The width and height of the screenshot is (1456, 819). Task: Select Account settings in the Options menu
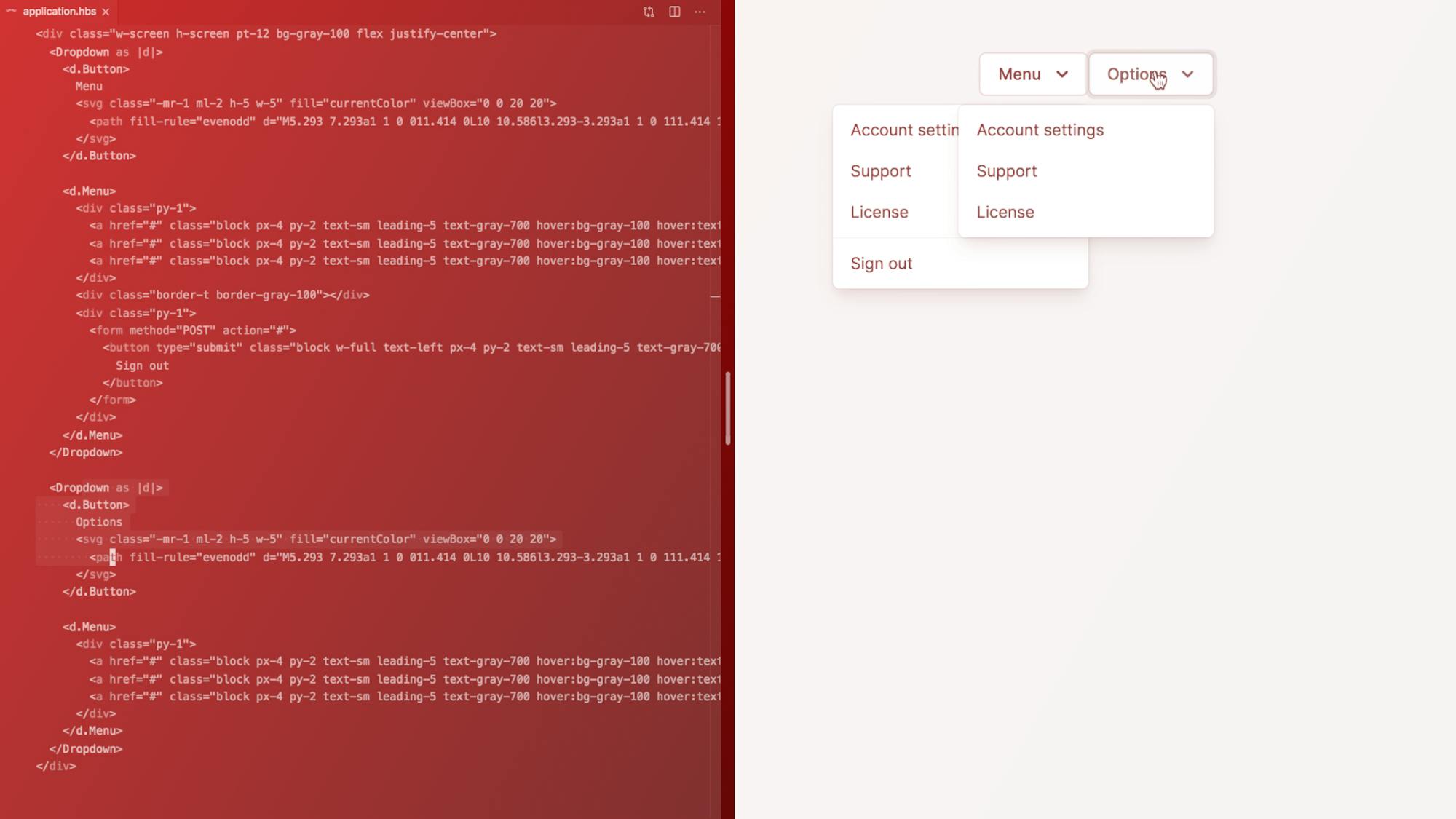click(1040, 130)
